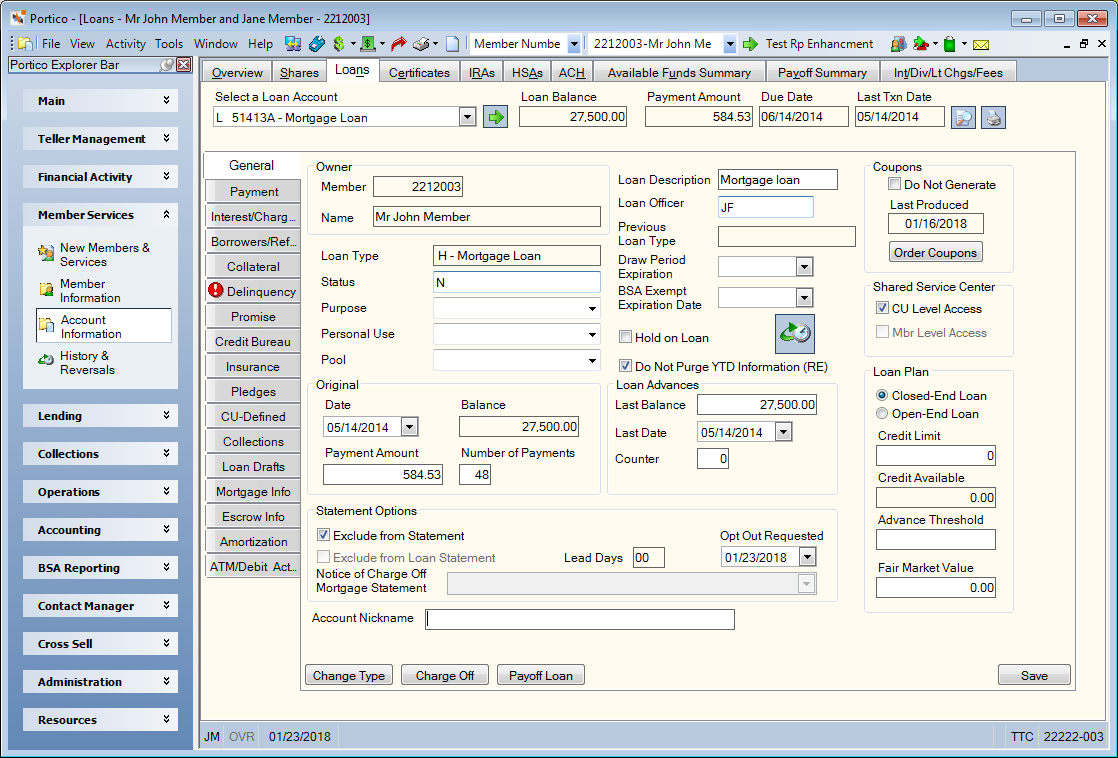Uncheck Exclude from Statement

coord(323,535)
